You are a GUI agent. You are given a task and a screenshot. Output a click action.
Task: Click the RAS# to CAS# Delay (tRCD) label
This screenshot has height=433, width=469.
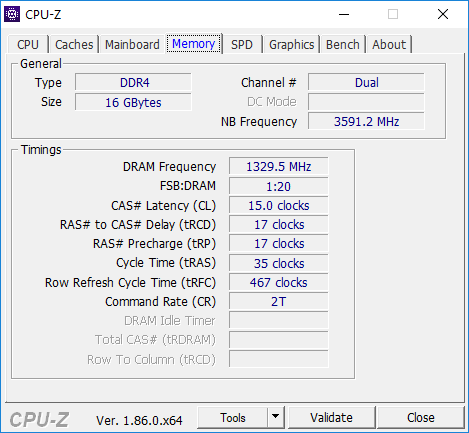click(138, 225)
